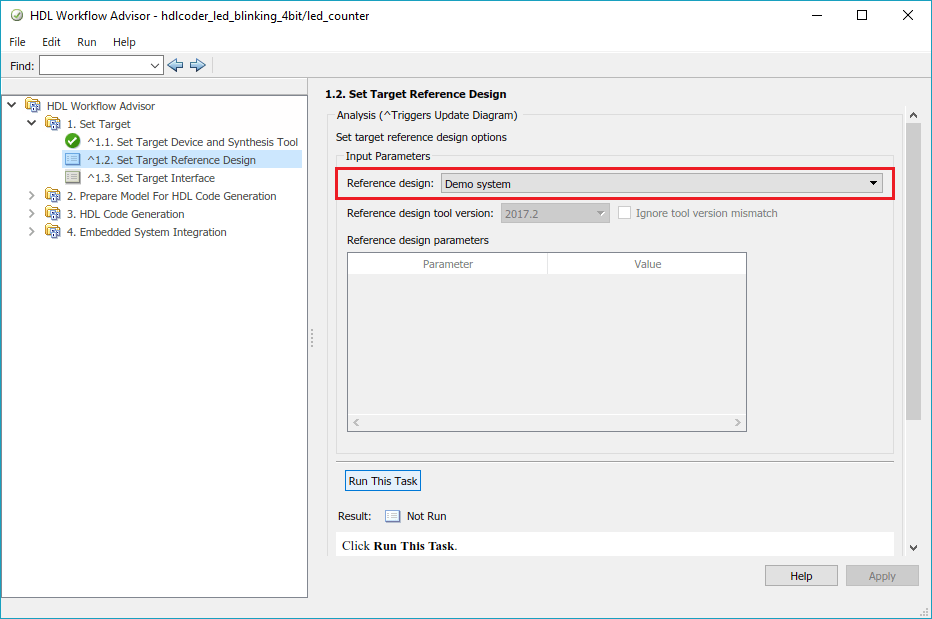Click the HDL Workflow Advisor root folder icon

(33, 106)
